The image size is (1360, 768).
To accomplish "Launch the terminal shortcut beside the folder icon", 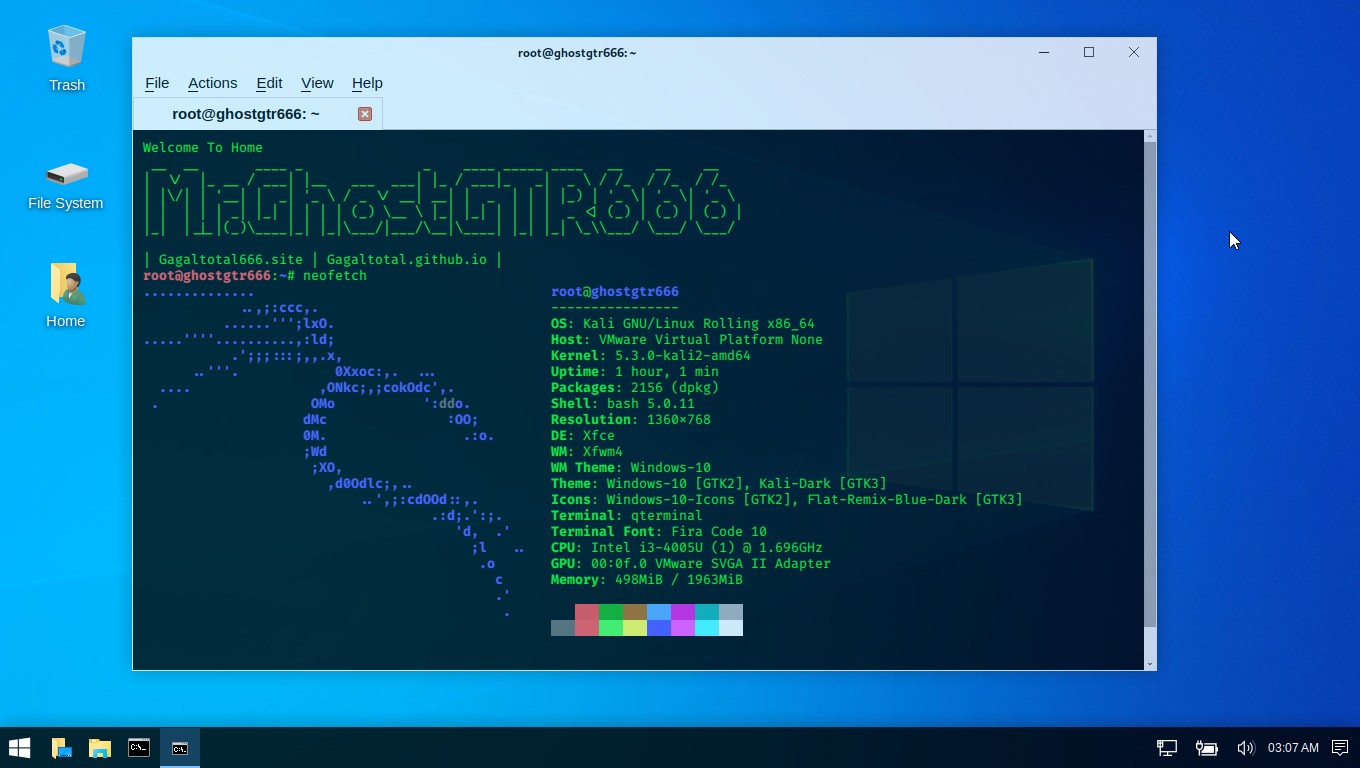I will point(139,748).
